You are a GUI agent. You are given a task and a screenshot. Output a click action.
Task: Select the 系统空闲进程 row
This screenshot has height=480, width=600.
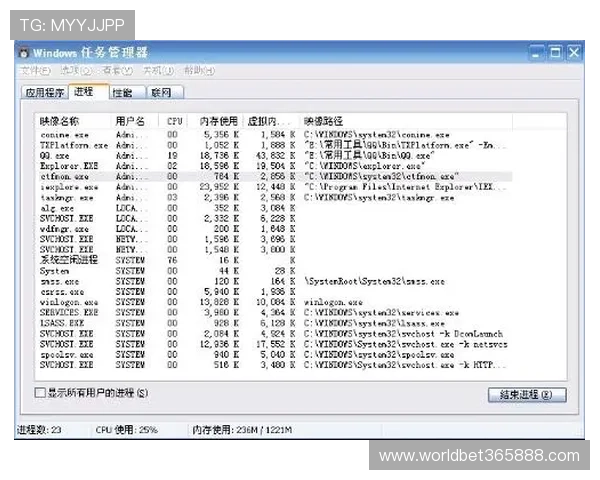click(275, 260)
